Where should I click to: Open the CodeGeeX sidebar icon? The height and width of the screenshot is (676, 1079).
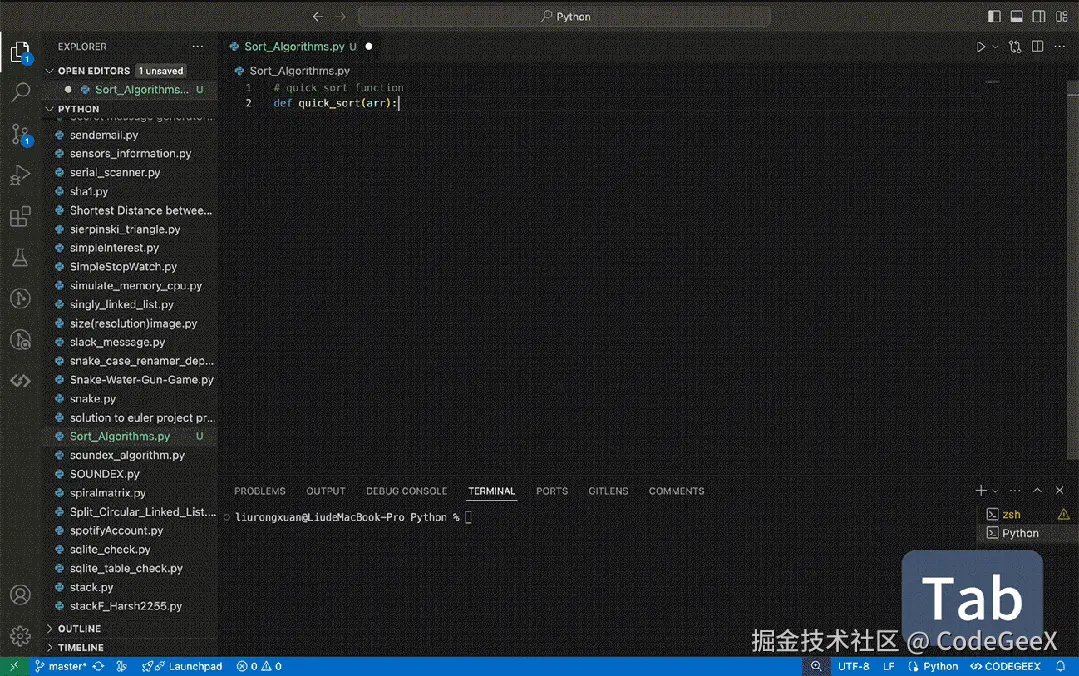click(21, 381)
